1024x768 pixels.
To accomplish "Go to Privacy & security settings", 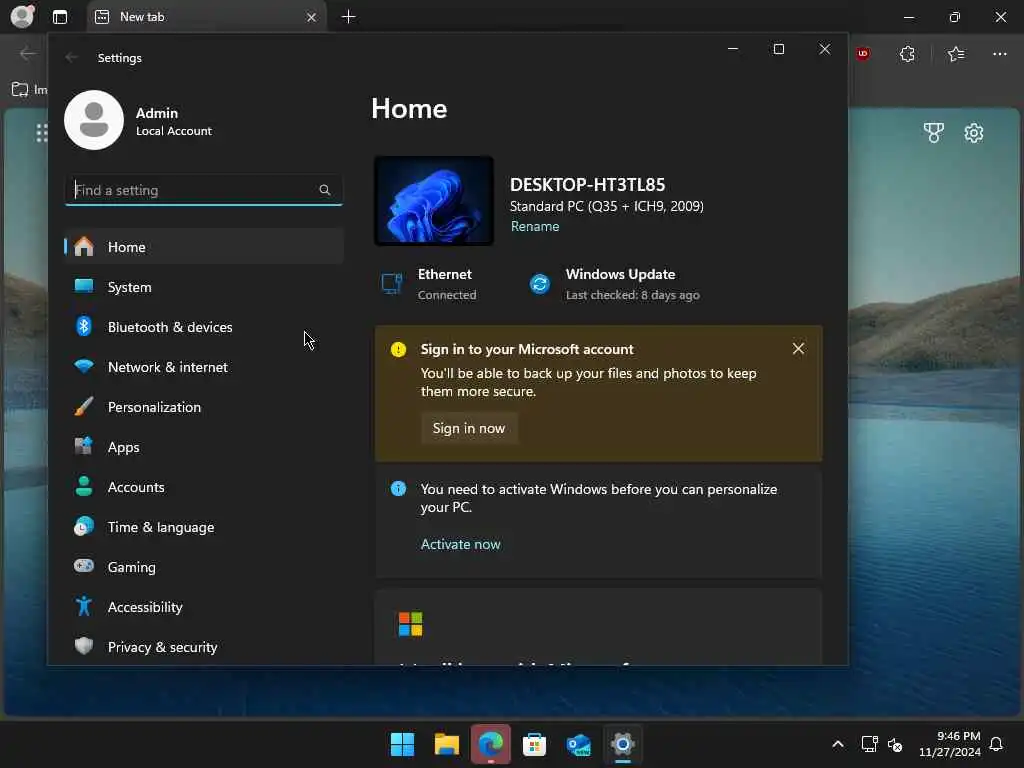I will tap(204, 647).
